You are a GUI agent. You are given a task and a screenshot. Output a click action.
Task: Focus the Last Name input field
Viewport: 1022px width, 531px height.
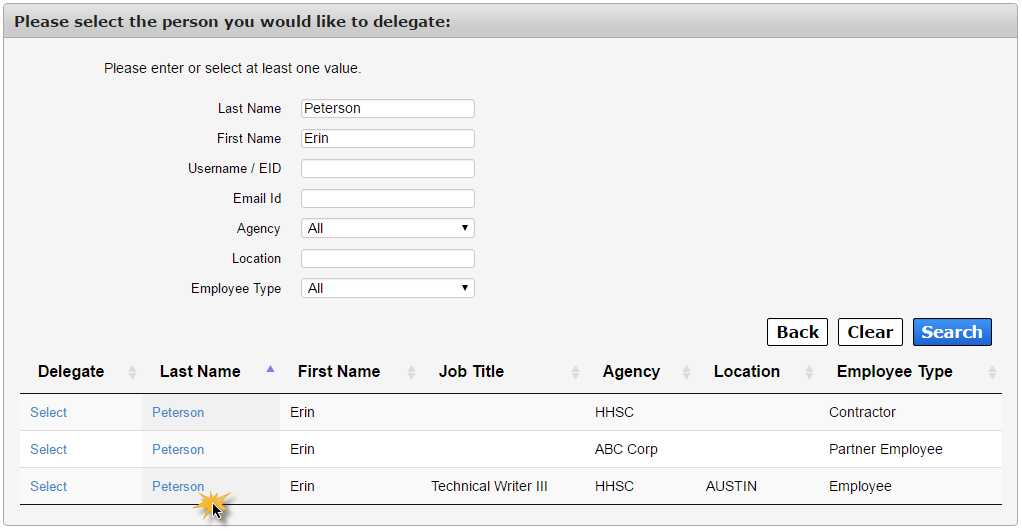(388, 108)
